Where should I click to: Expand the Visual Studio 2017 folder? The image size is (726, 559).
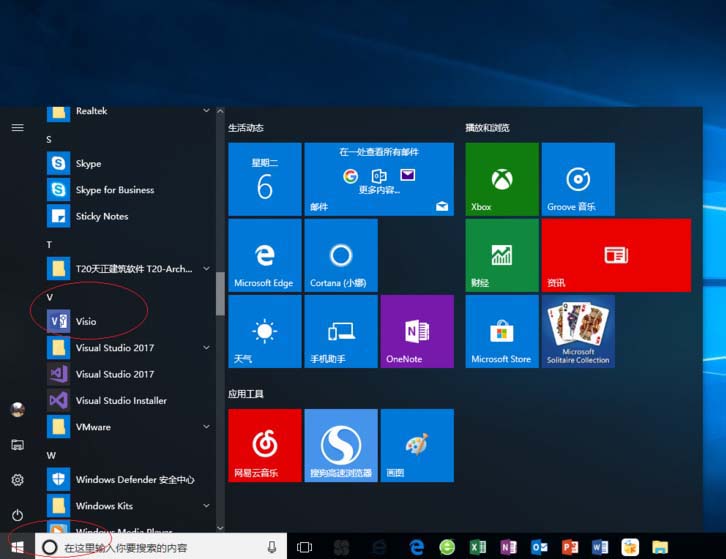pyautogui.click(x=207, y=347)
